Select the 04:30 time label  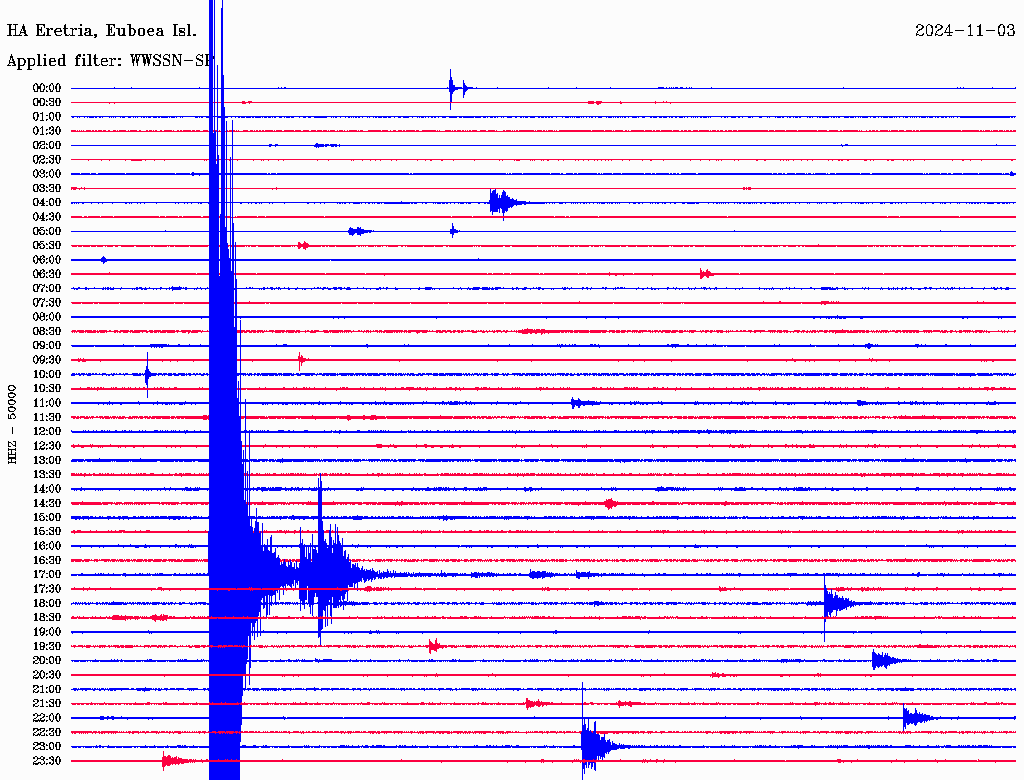(47, 217)
